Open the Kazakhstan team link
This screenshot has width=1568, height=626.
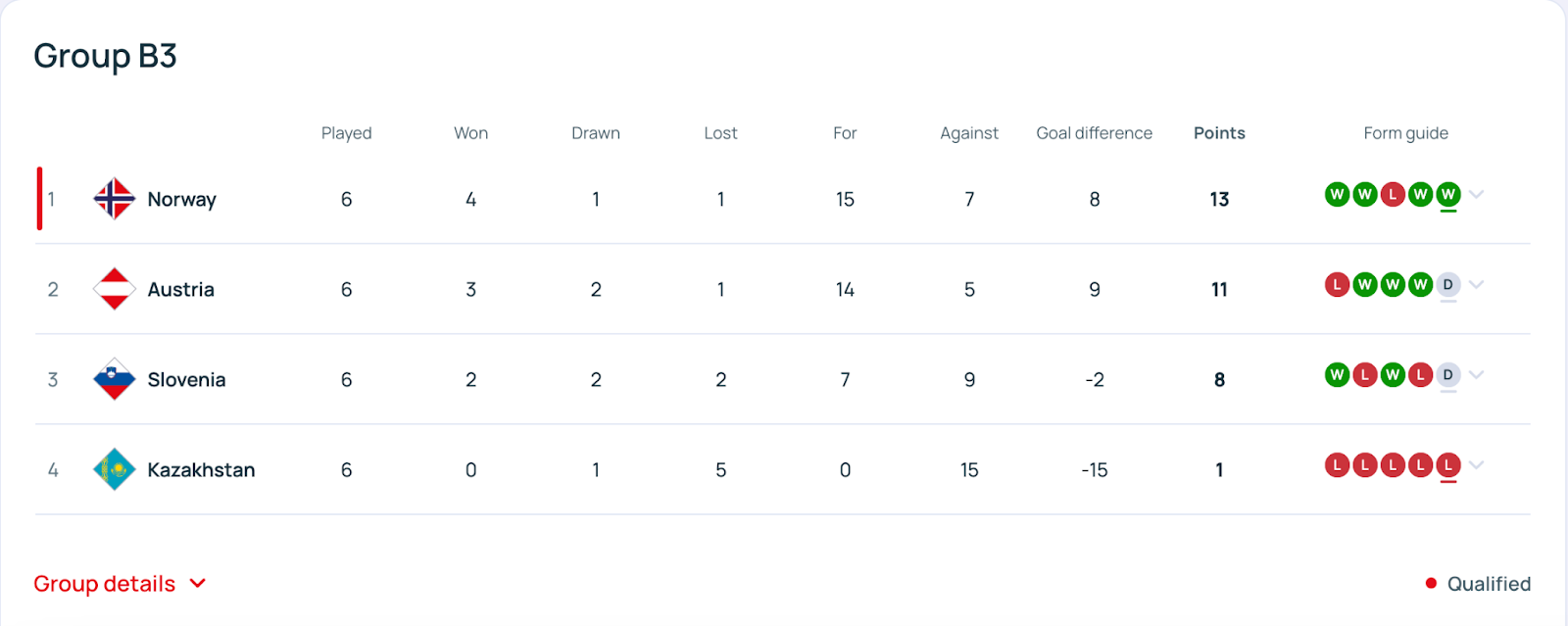(x=201, y=469)
